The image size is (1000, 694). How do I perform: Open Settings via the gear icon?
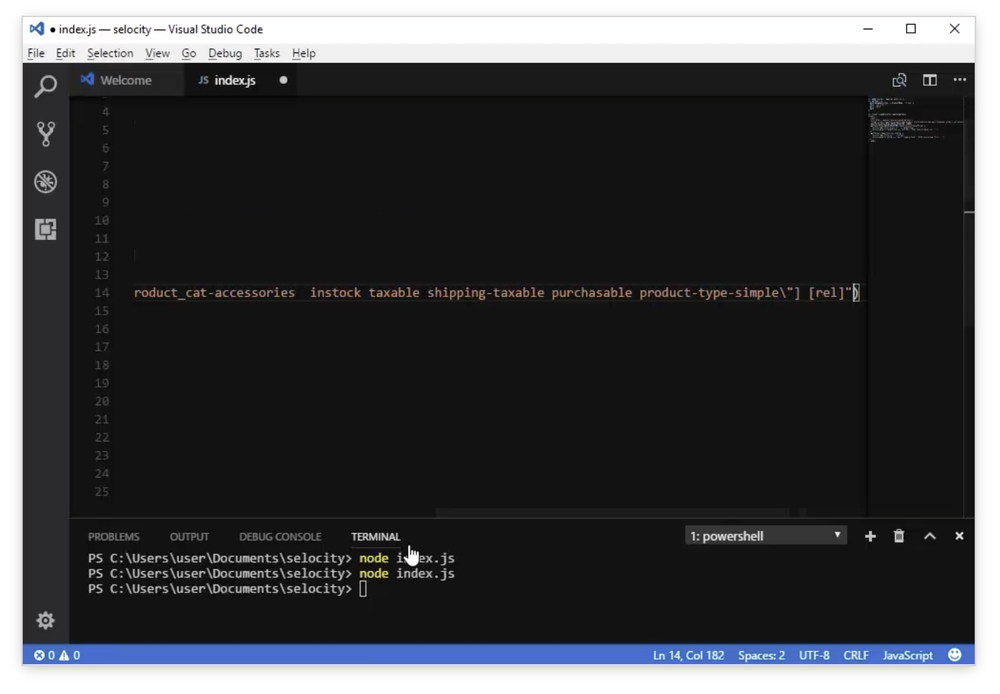[x=44, y=620]
